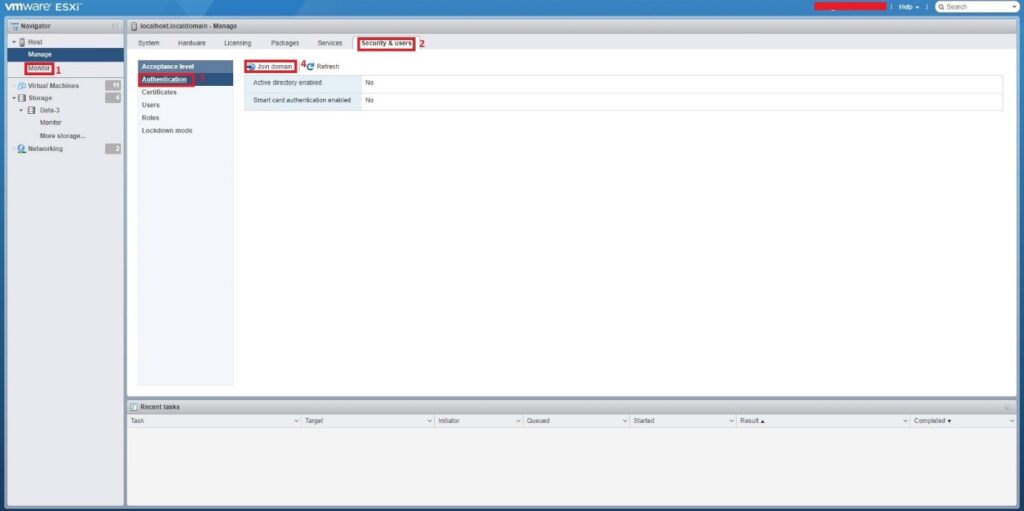
Task: Click the Data-3 datastore icon
Action: pyautogui.click(x=31, y=110)
